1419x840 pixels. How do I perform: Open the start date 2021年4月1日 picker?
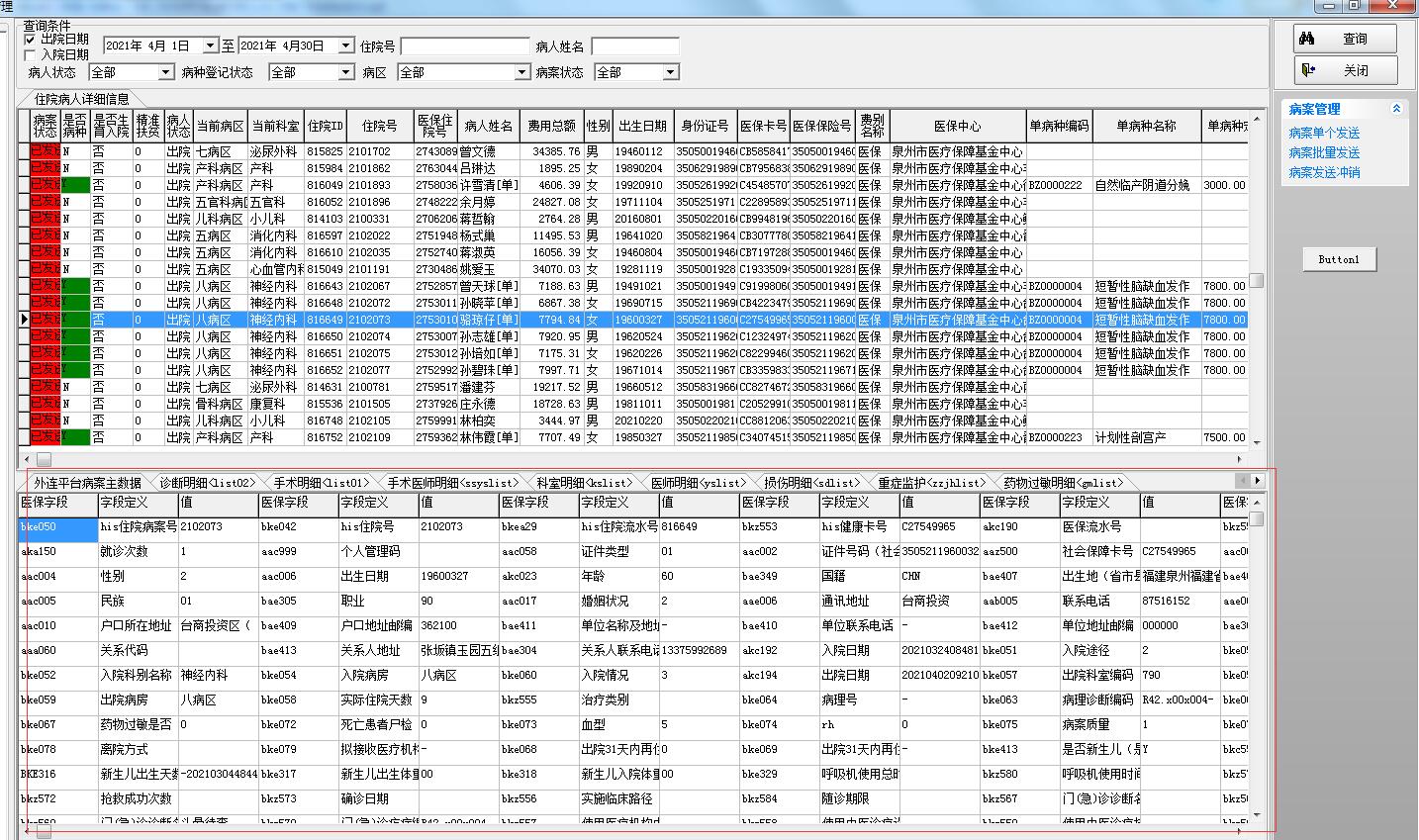(210, 46)
